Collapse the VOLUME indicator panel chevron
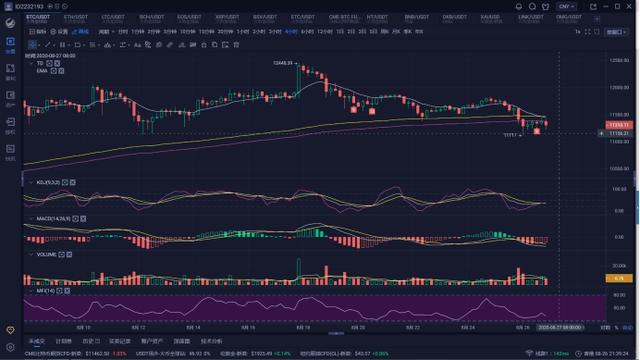 tap(31, 254)
